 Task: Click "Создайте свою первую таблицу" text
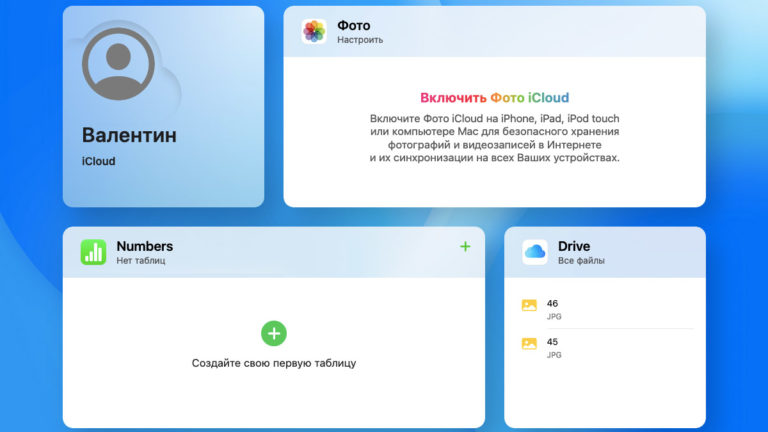(274, 363)
